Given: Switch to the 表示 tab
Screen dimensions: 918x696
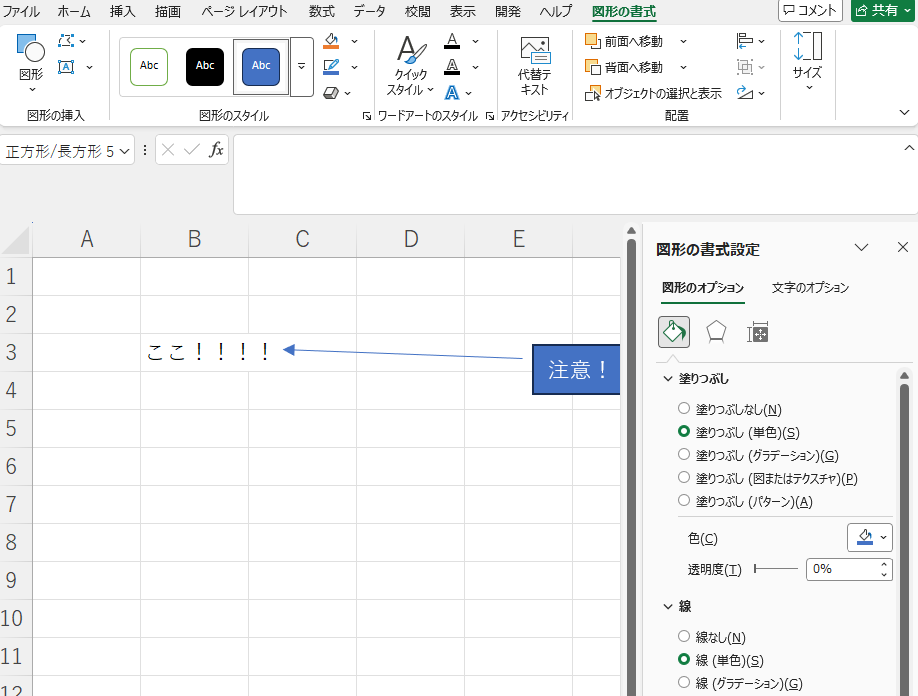Looking at the screenshot, I should coord(463,11).
